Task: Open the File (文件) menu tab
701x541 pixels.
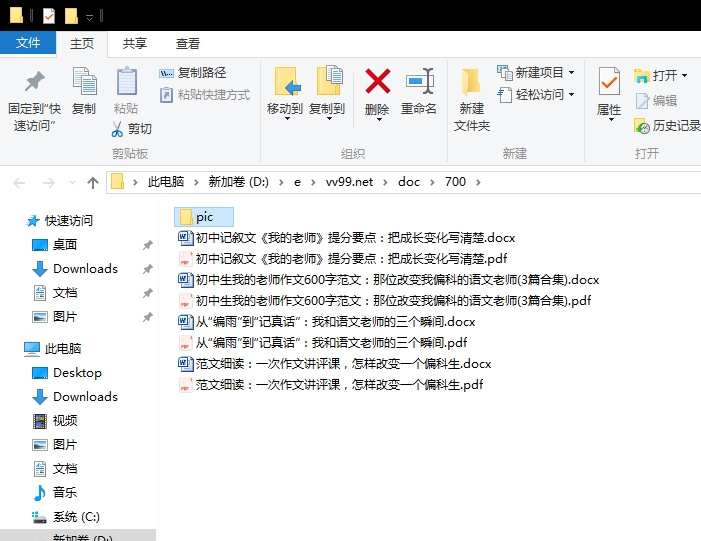Action: 28,43
